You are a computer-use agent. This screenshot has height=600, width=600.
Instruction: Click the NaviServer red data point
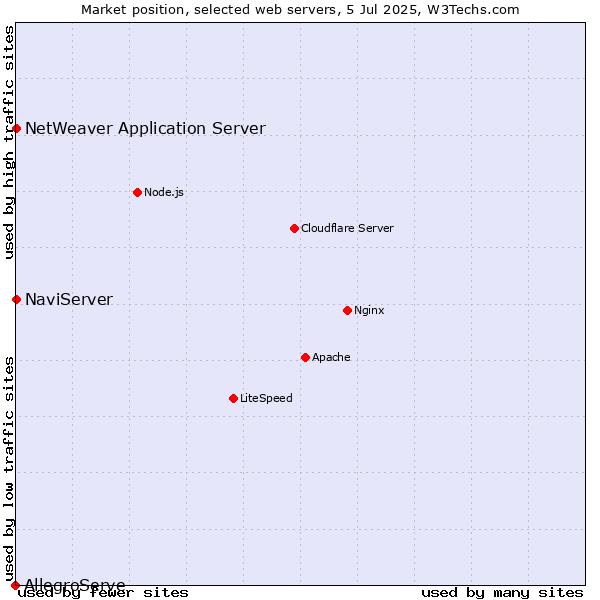tap(16, 300)
